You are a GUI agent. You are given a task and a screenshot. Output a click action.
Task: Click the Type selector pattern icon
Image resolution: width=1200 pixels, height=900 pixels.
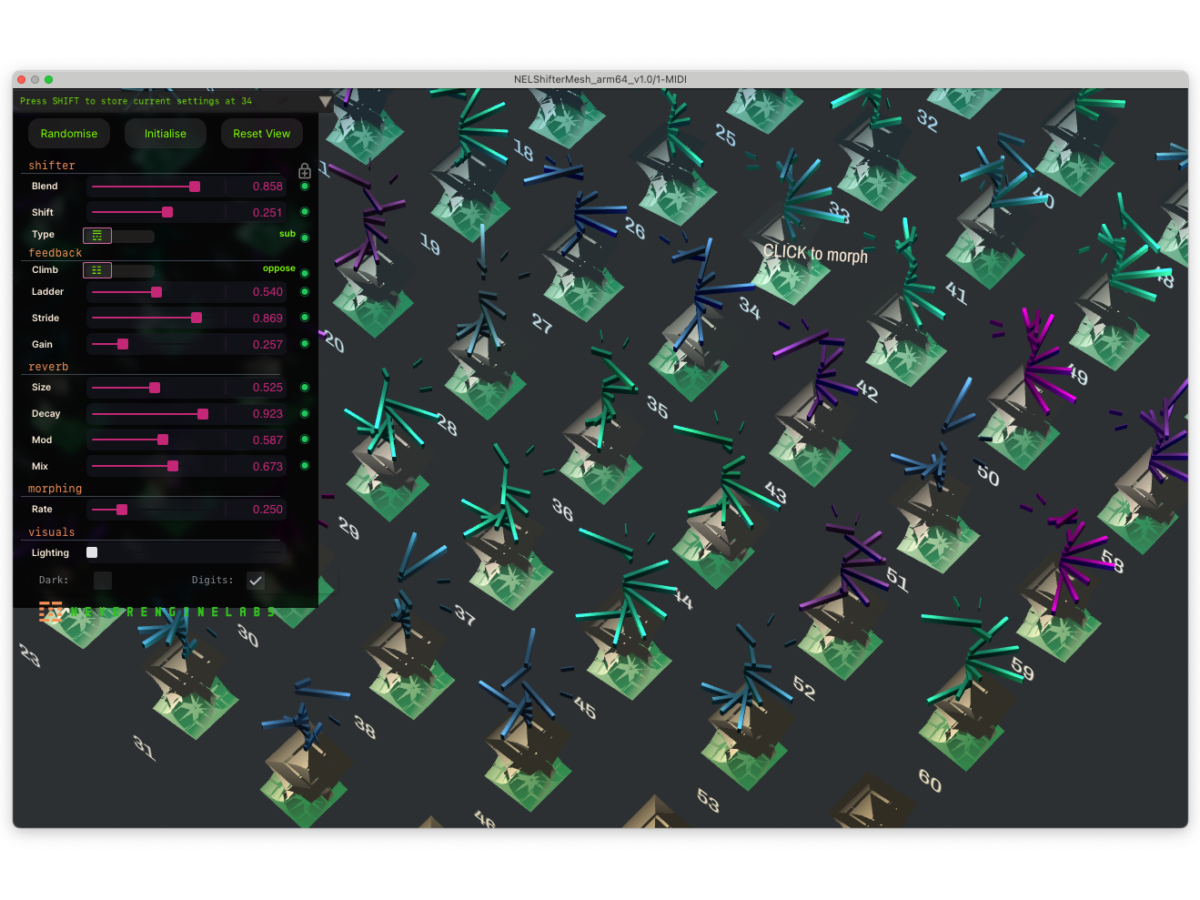tap(97, 235)
